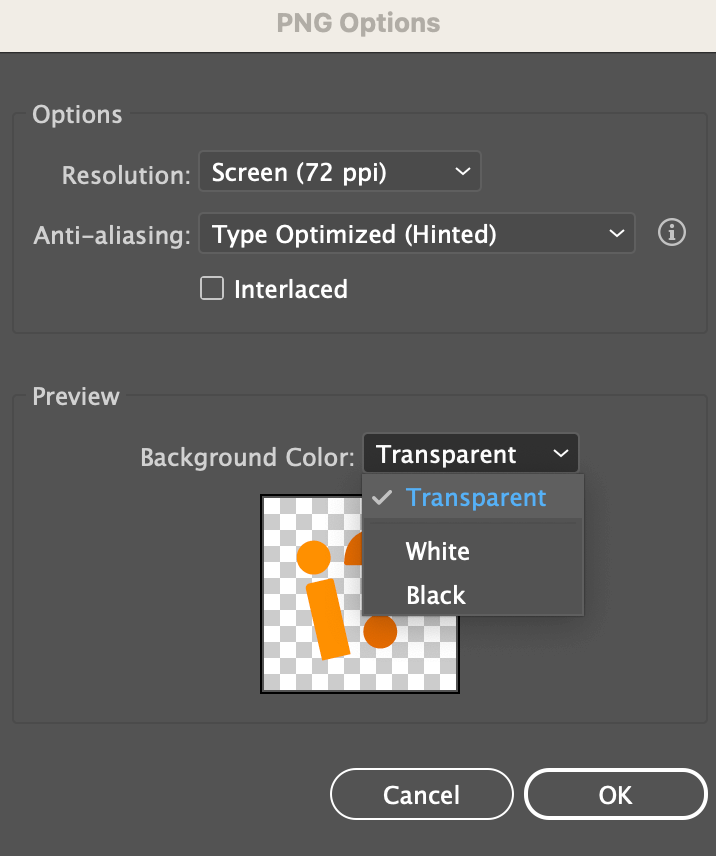Image resolution: width=716 pixels, height=856 pixels.
Task: Select Transparent from the background color list
Action: pyautogui.click(x=476, y=497)
